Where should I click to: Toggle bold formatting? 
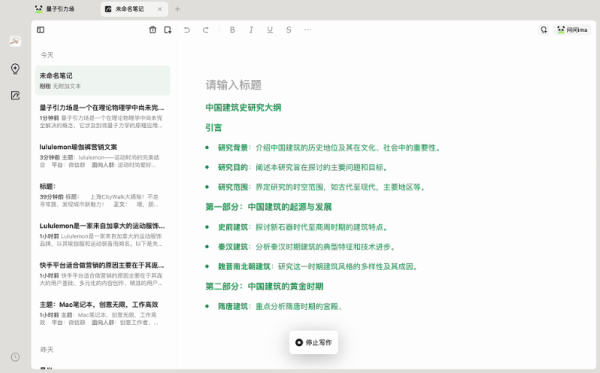232,30
